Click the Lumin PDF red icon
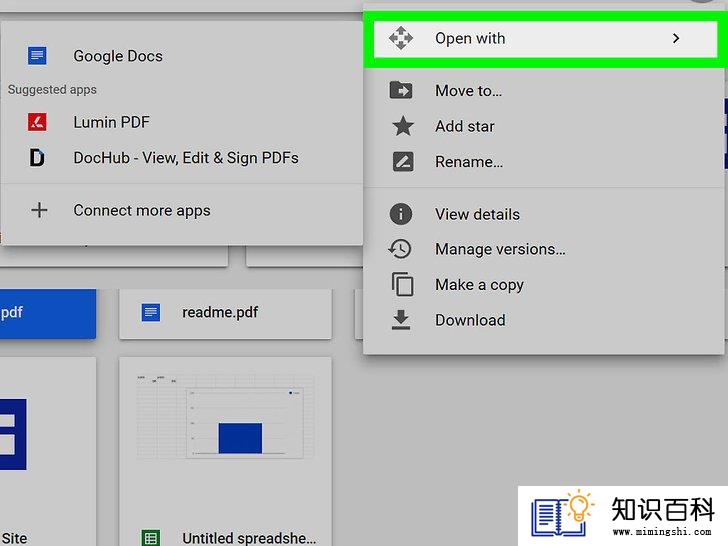This screenshot has width=728, height=546. pyautogui.click(x=37, y=122)
